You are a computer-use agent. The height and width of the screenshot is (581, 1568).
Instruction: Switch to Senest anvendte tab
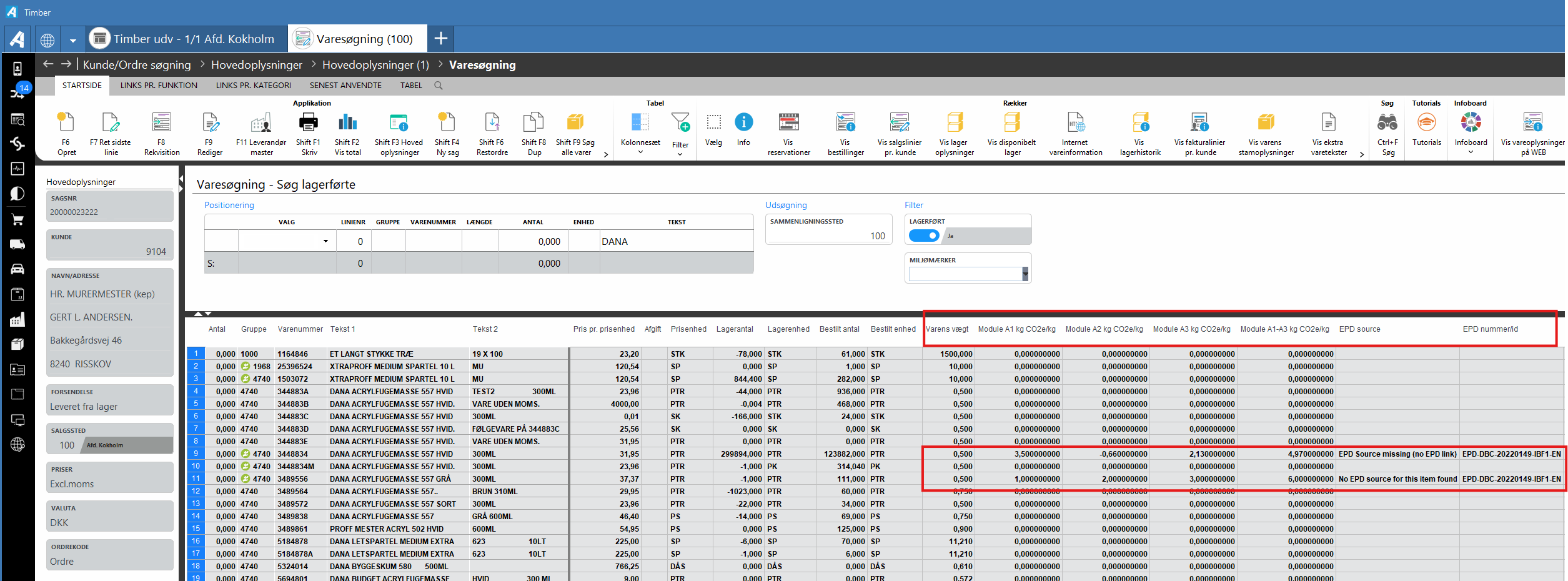pos(345,86)
